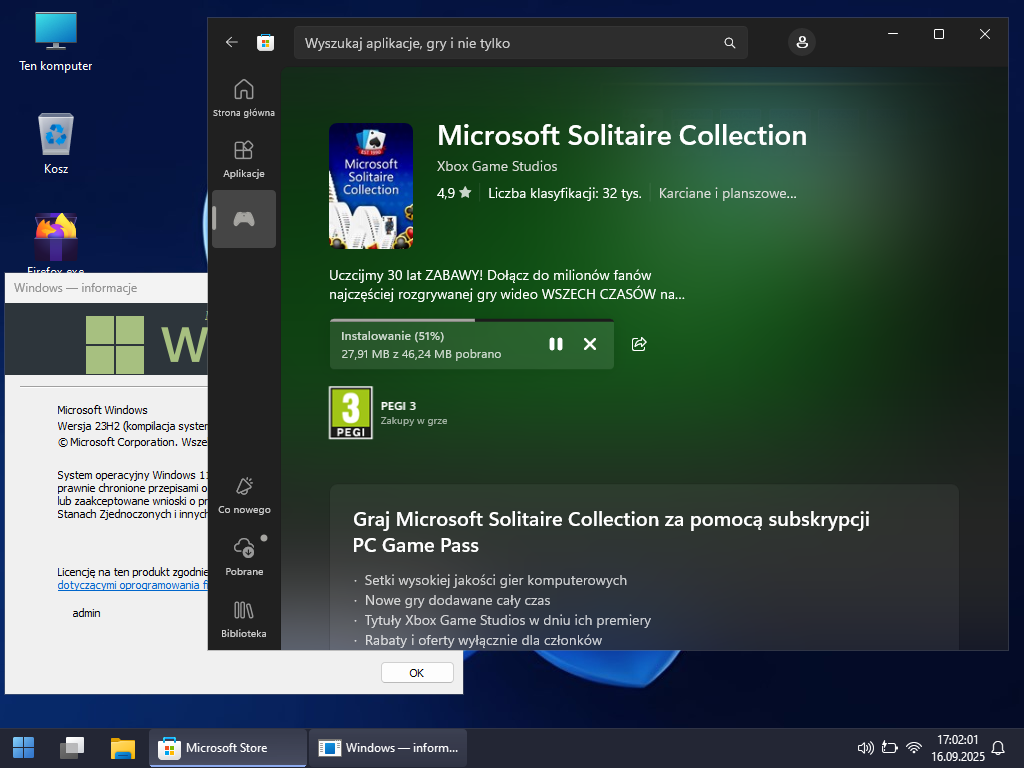The image size is (1024, 768).
Task: Select the games controller sidebar icon
Action: (244, 219)
